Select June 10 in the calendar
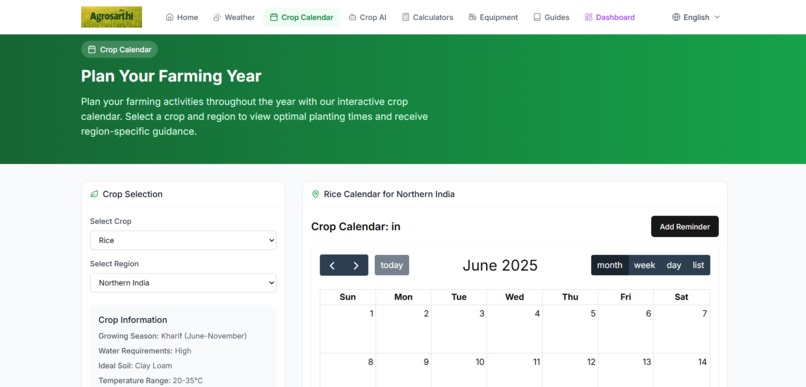This screenshot has width=806, height=387. tap(459, 370)
